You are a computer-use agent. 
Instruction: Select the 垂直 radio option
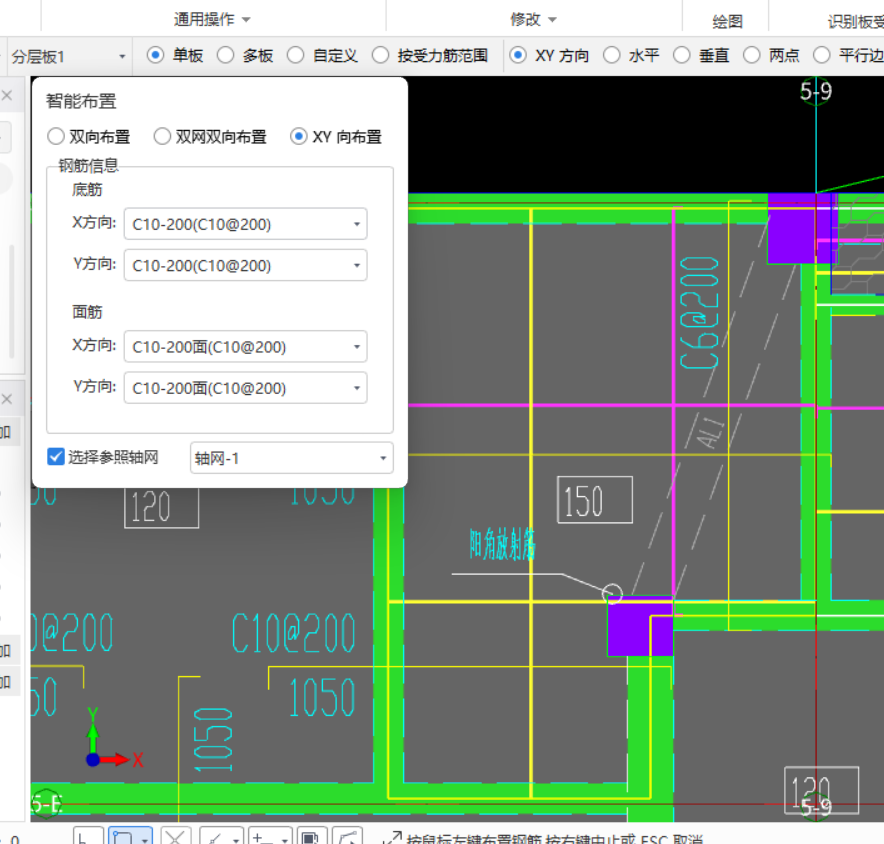pos(682,55)
